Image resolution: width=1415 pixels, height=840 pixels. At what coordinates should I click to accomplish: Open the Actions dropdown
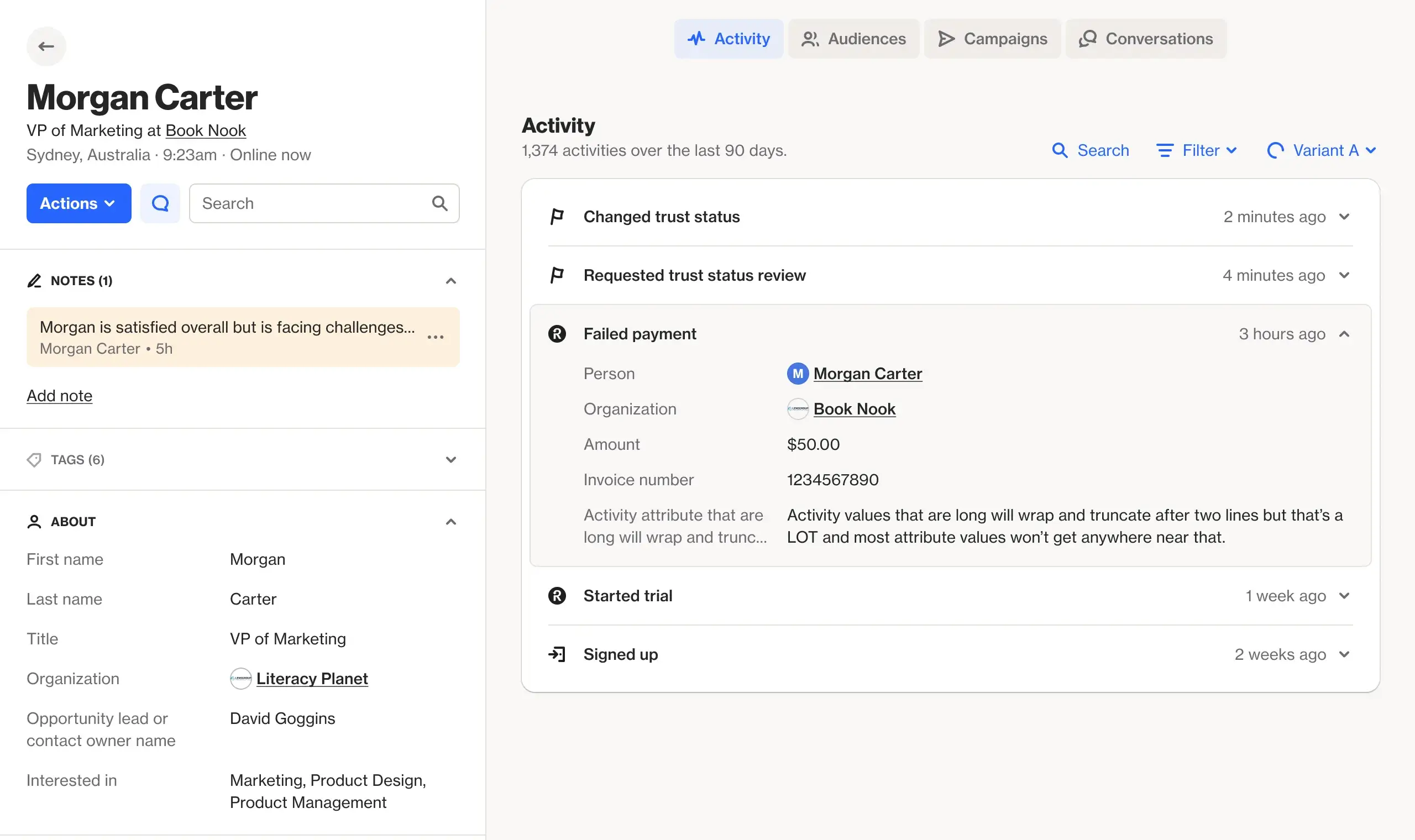click(x=78, y=203)
